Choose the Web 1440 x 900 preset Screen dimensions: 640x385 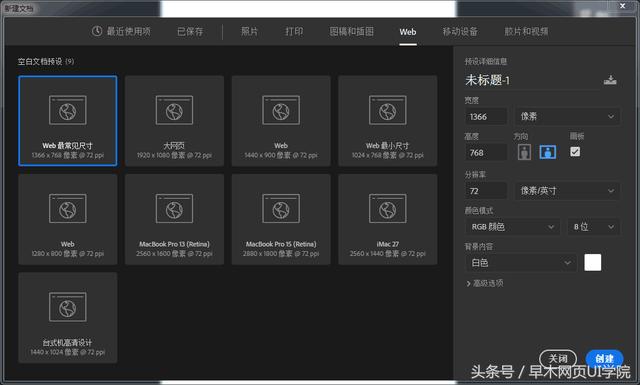click(281, 121)
